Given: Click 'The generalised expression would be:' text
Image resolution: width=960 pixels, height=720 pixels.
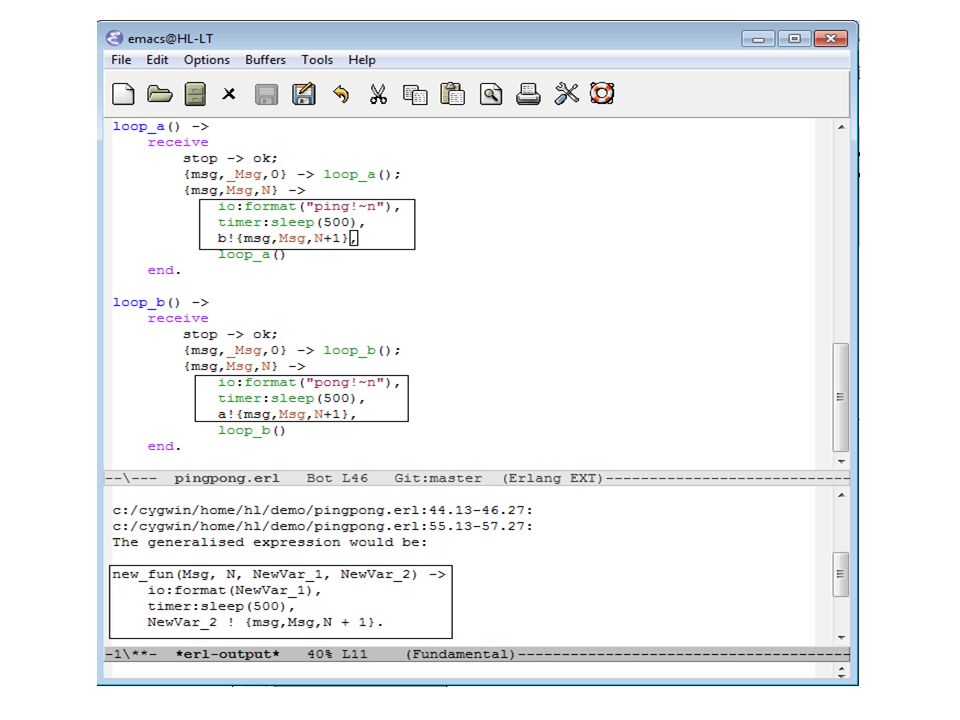Looking at the screenshot, I should pyautogui.click(x=270, y=542).
